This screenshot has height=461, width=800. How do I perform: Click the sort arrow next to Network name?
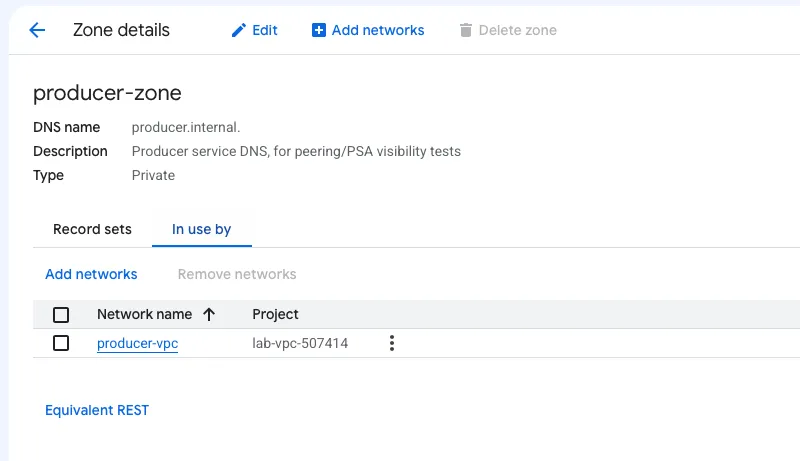[x=209, y=315]
